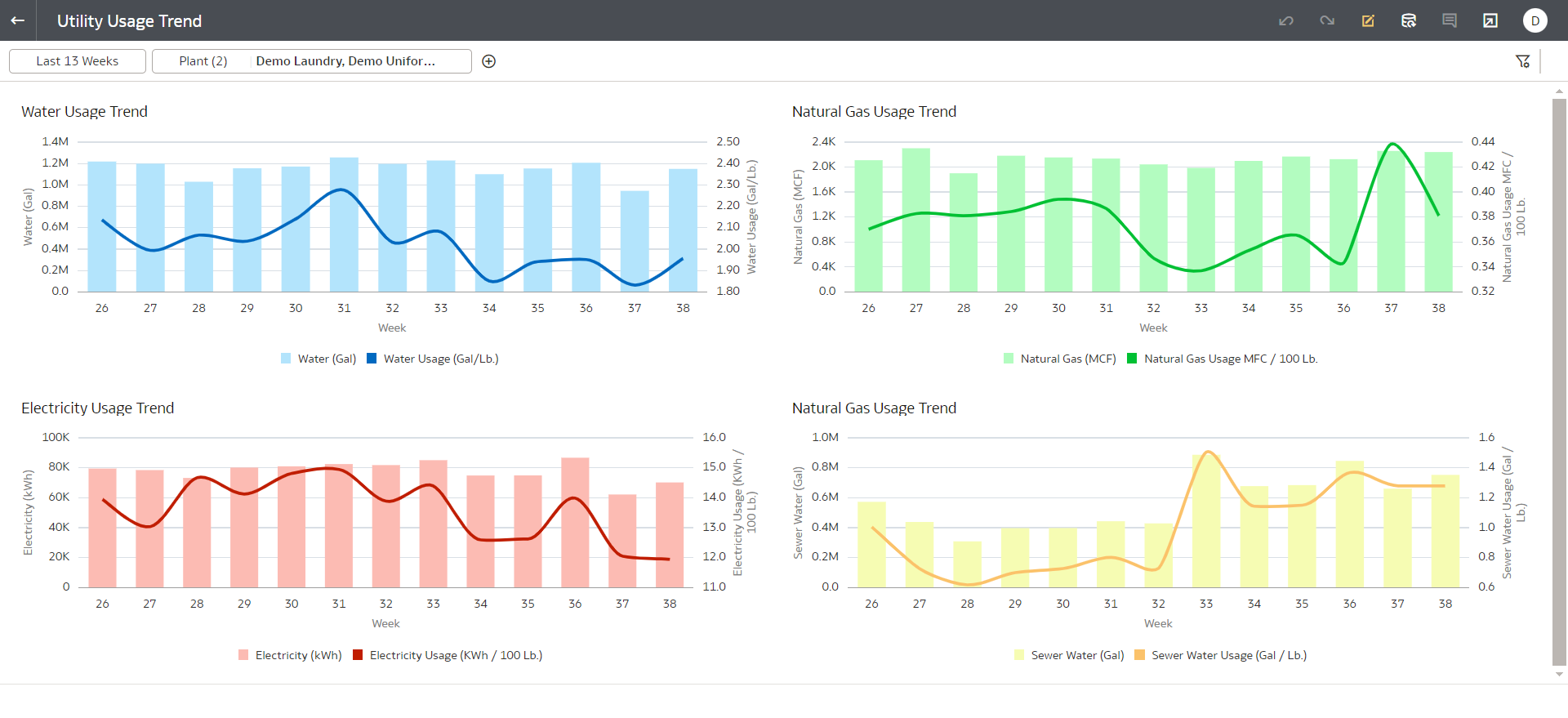This screenshot has width=1568, height=718.
Task: Open edit mode with the pencil icon
Action: click(x=1368, y=20)
